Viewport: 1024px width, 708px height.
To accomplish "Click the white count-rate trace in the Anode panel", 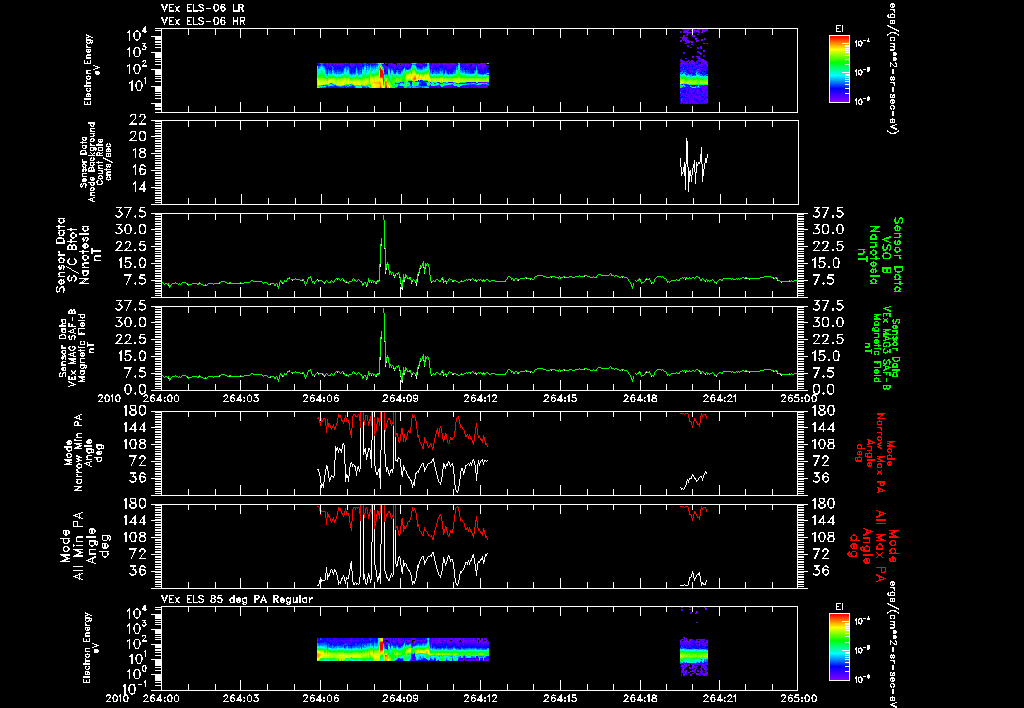I will point(694,165).
